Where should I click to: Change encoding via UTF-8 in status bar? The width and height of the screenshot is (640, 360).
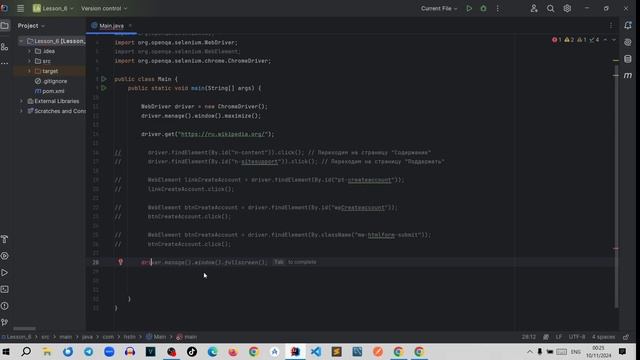click(x=577, y=337)
